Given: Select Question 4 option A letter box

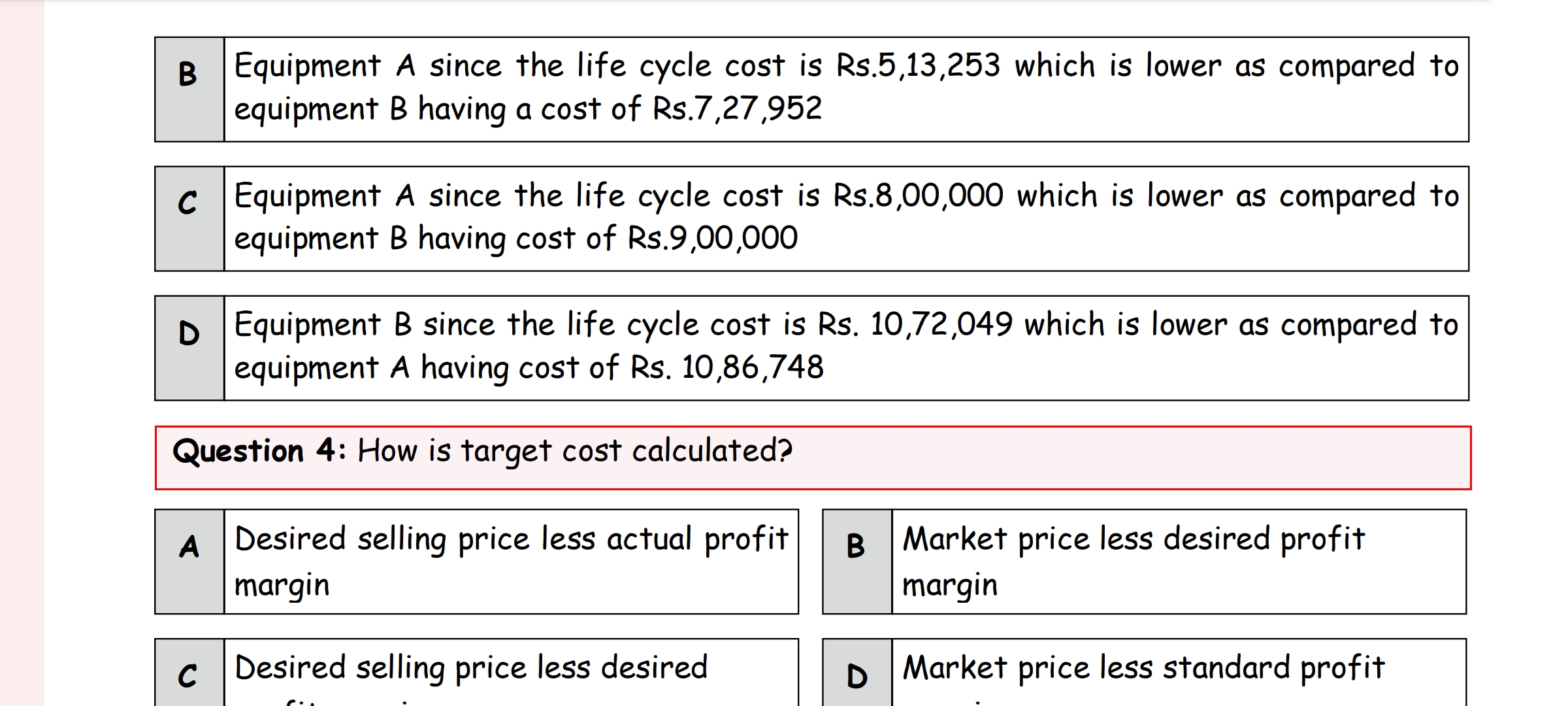Looking at the screenshot, I should point(189,562).
